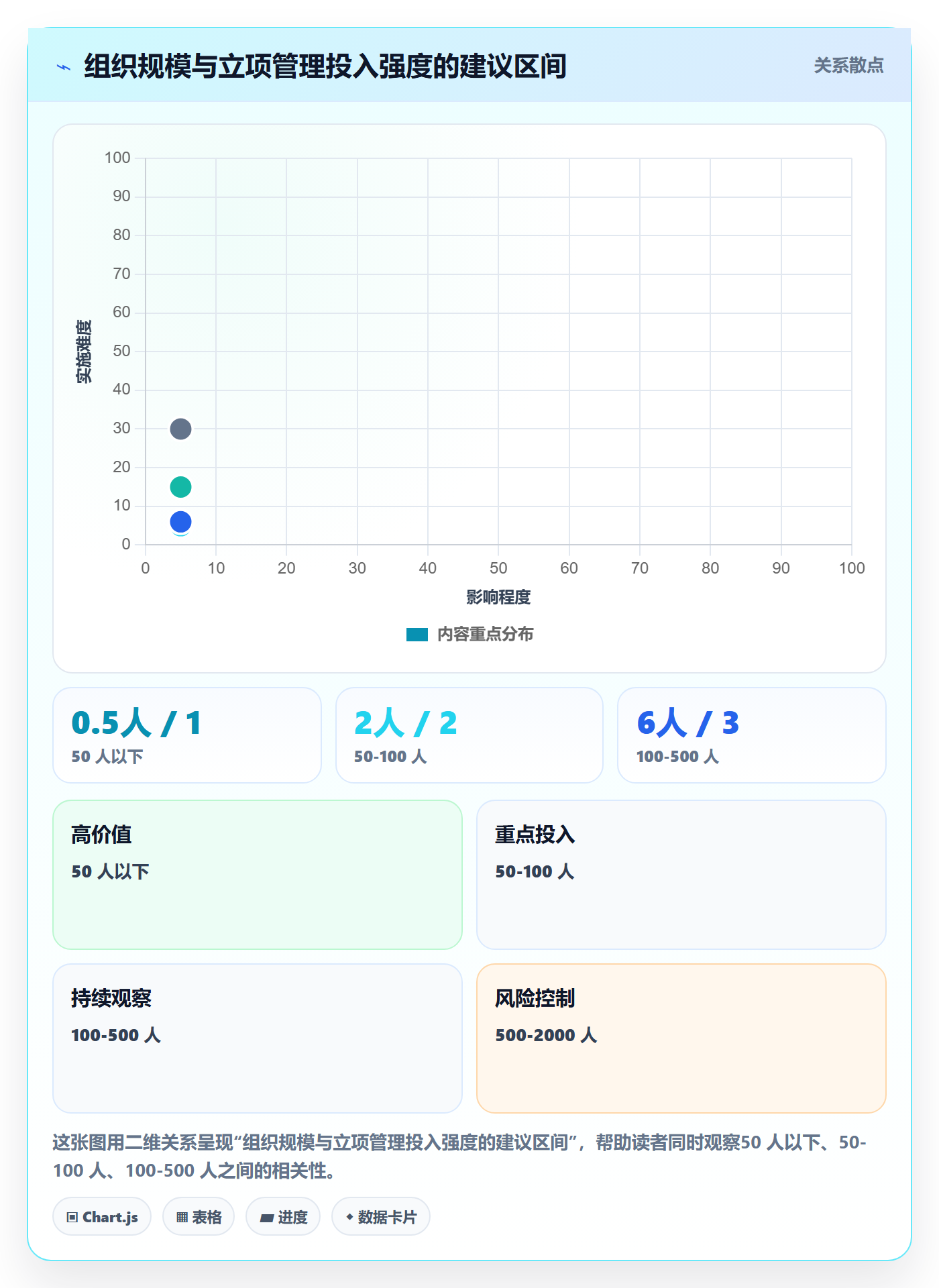Click 50-100 人 under the 2人 / 2 value
Viewport: 939px width, 1288px height.
tap(390, 757)
